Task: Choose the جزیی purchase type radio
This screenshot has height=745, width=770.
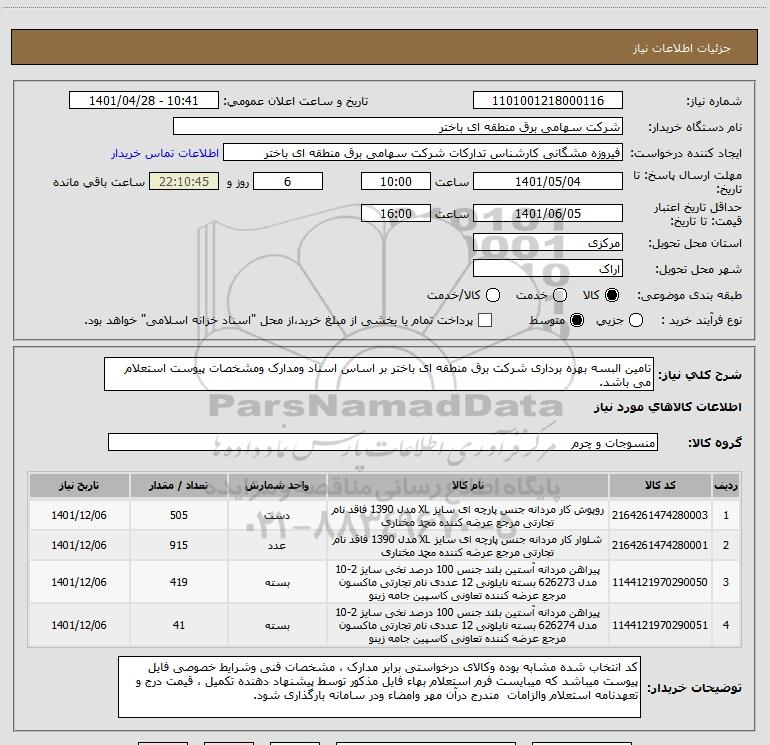Action: (x=636, y=320)
